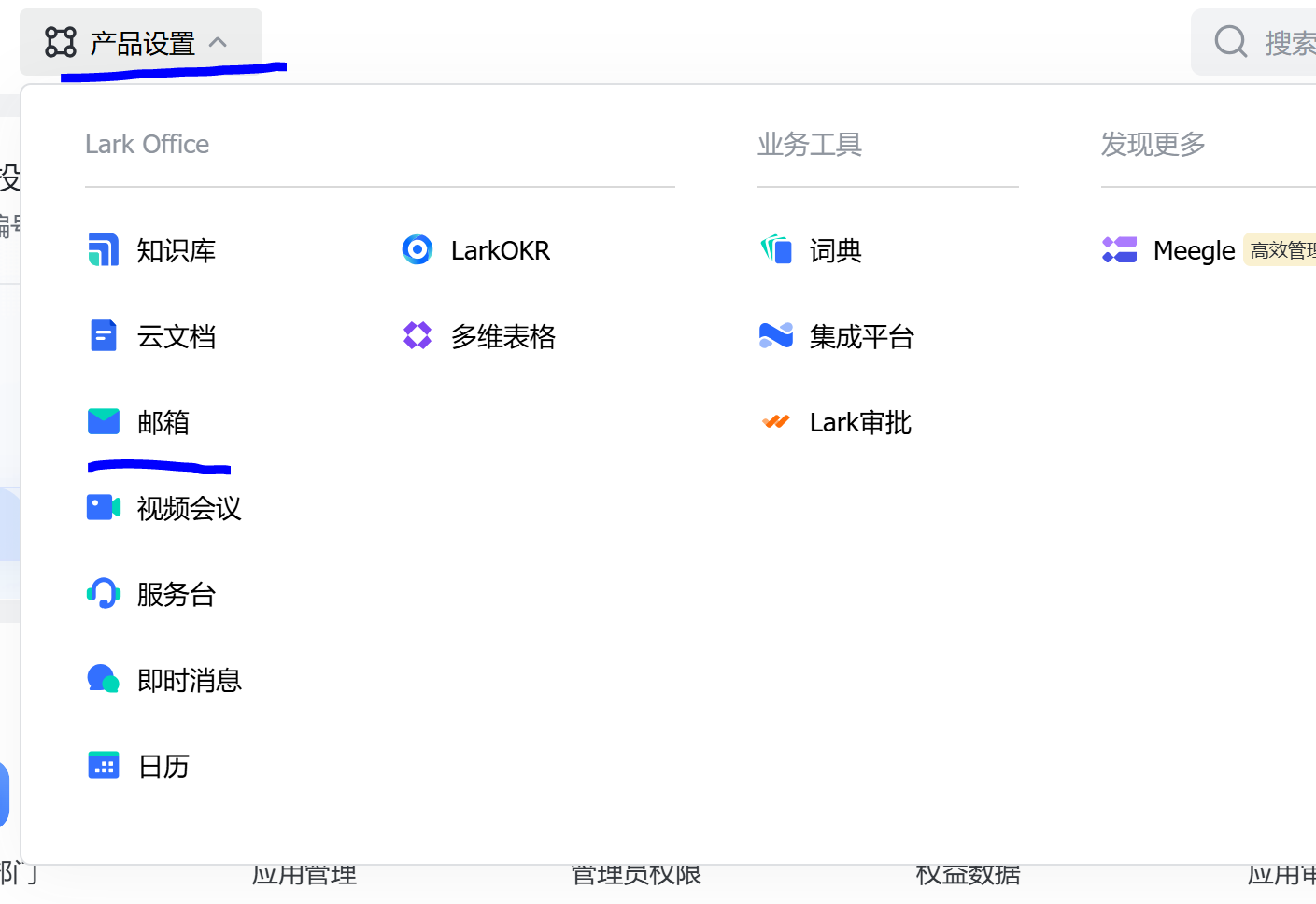
Task: Click the Meegle 高效管理 badge tag
Action: point(1281,250)
